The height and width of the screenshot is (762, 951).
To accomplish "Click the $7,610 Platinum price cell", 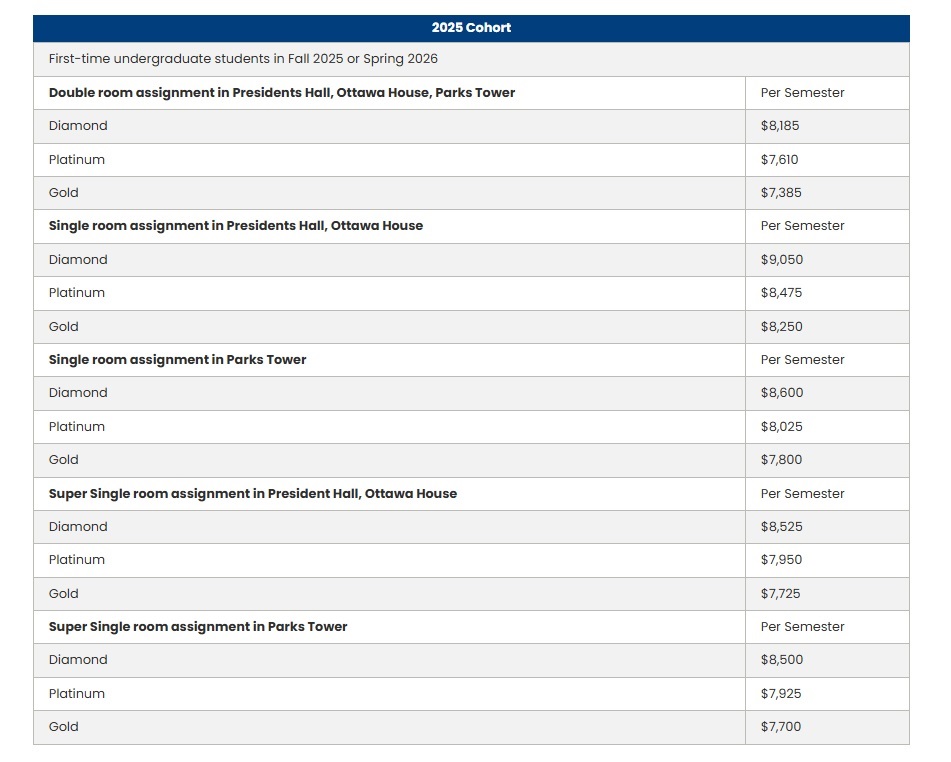I will coord(780,160).
